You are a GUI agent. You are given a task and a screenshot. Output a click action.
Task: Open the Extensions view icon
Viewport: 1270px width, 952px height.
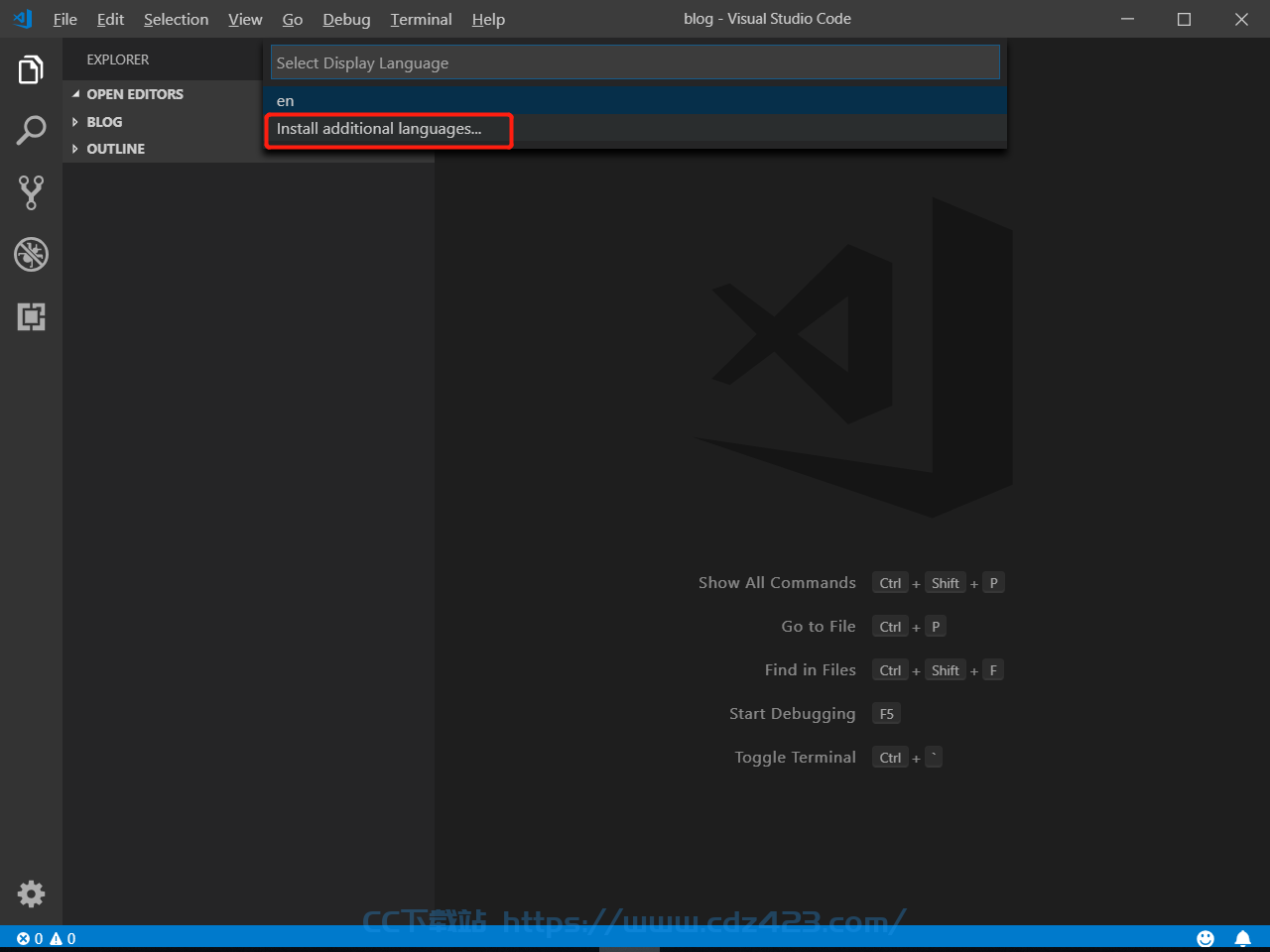(31, 316)
